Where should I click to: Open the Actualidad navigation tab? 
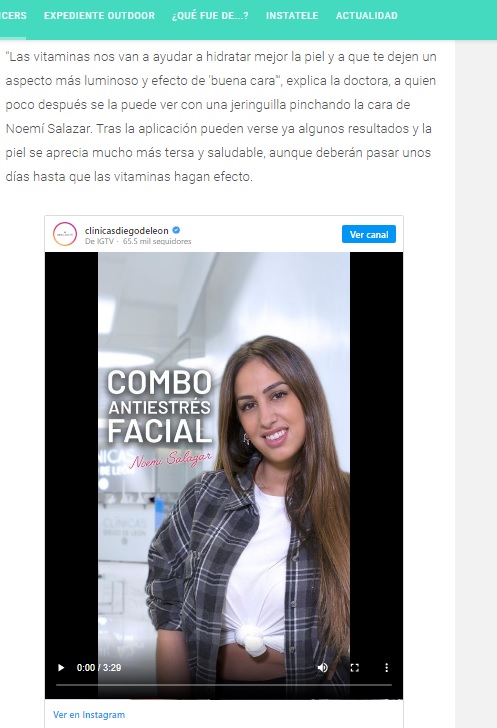click(x=366, y=15)
